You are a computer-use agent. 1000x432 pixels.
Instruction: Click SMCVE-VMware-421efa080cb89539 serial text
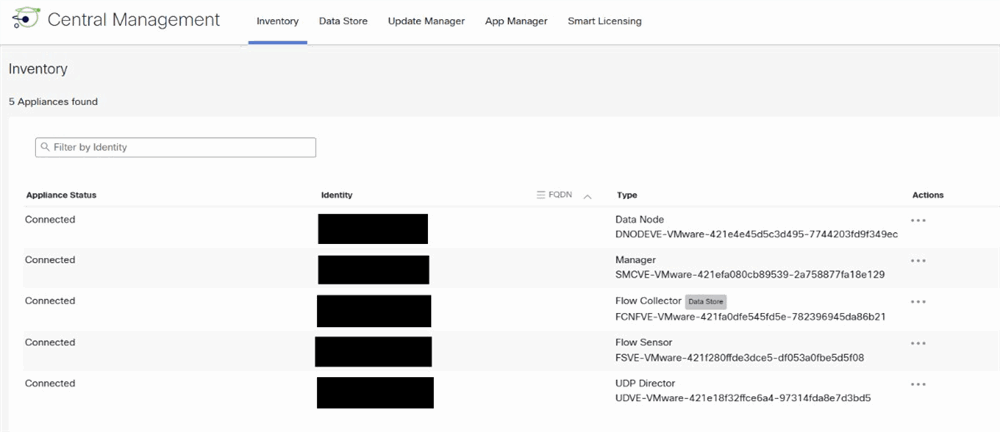tap(750, 274)
